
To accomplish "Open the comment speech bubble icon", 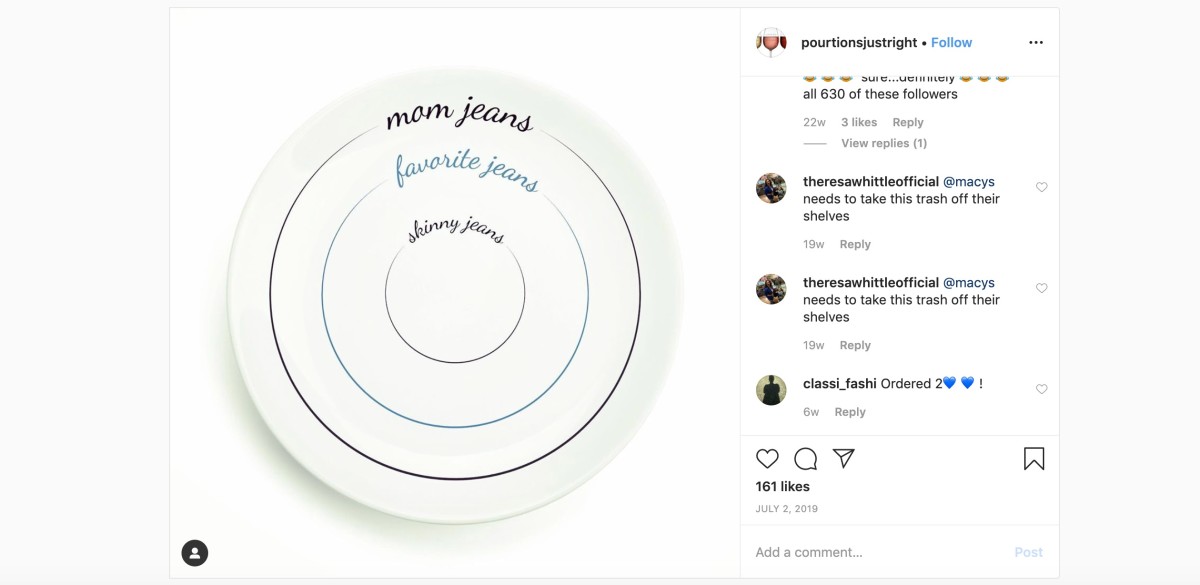I will (x=806, y=459).
